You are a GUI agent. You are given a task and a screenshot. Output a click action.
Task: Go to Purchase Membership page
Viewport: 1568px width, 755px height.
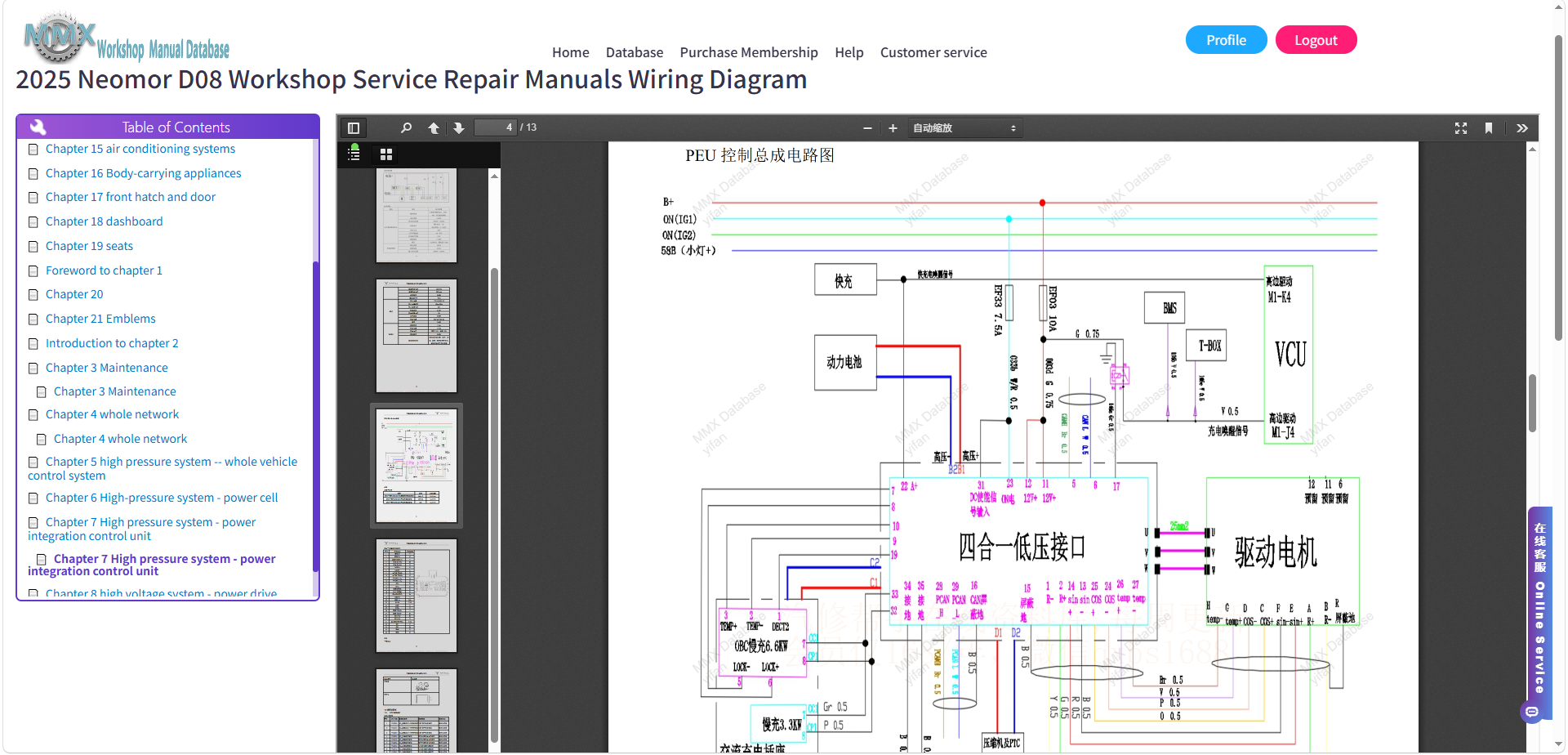point(749,52)
